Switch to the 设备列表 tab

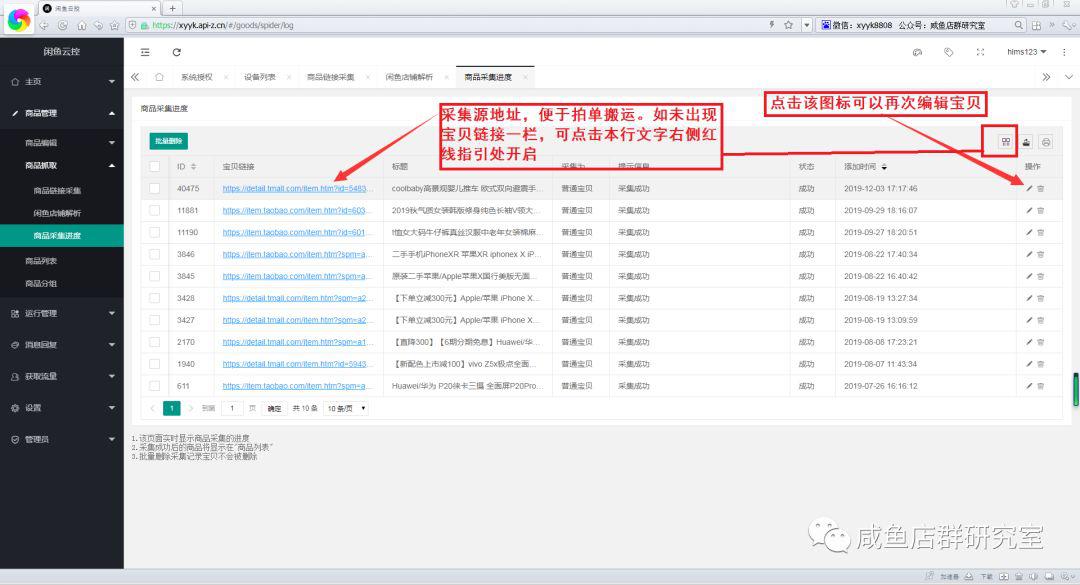(x=260, y=77)
